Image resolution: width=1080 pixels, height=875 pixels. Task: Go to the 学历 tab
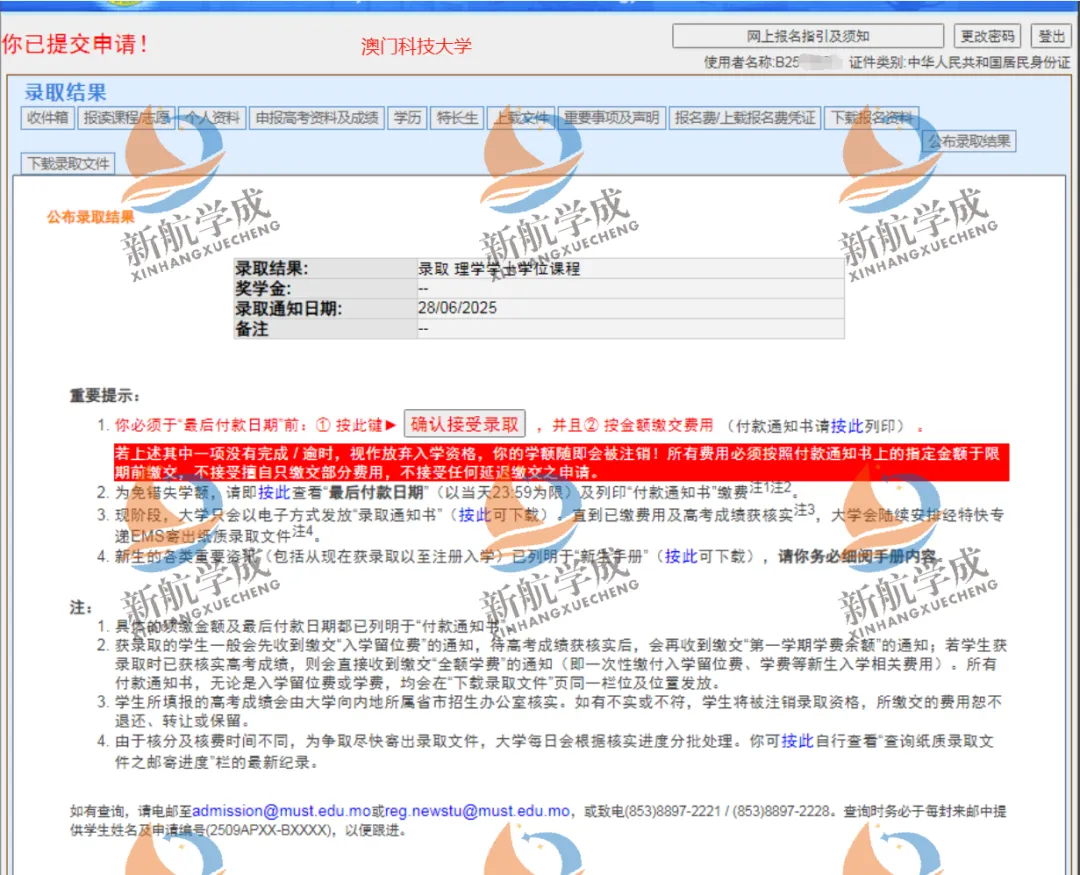tap(407, 118)
